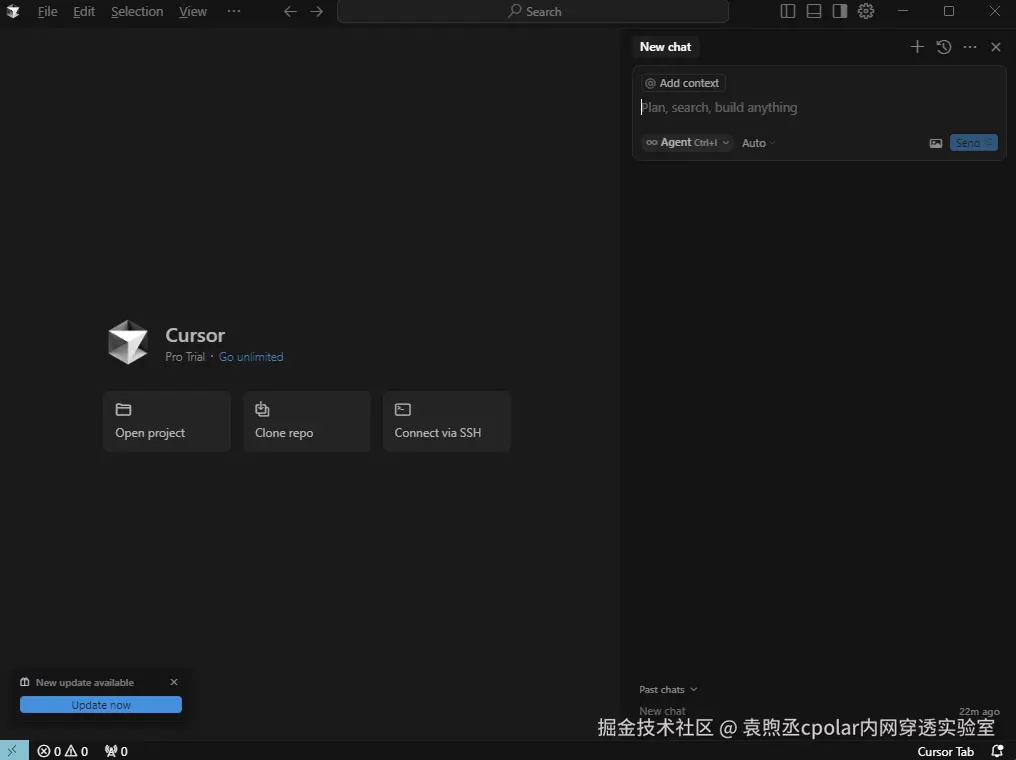Focus the 'Plan, search, build anything' input

818,108
